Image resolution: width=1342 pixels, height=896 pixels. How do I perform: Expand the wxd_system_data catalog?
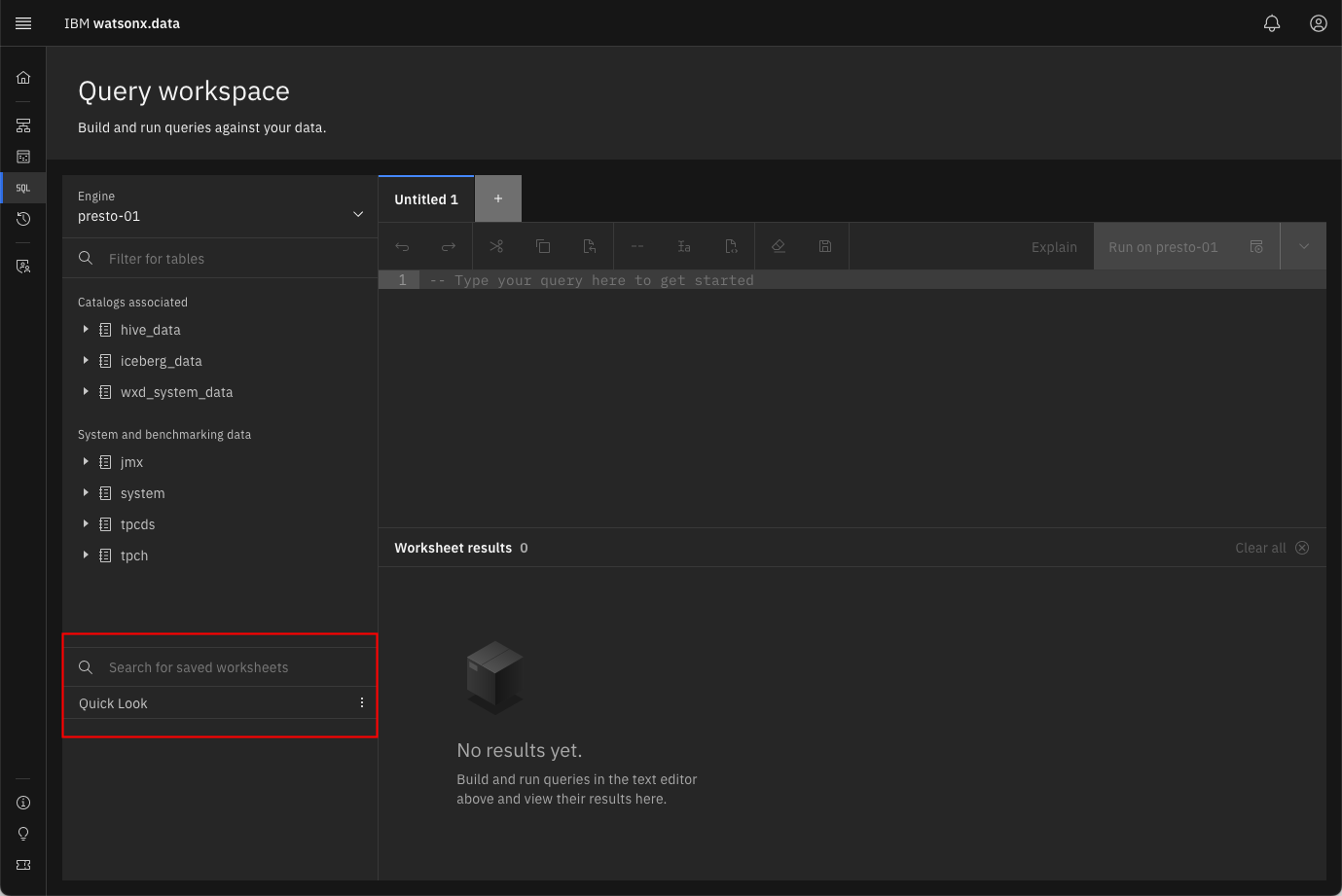click(x=86, y=392)
